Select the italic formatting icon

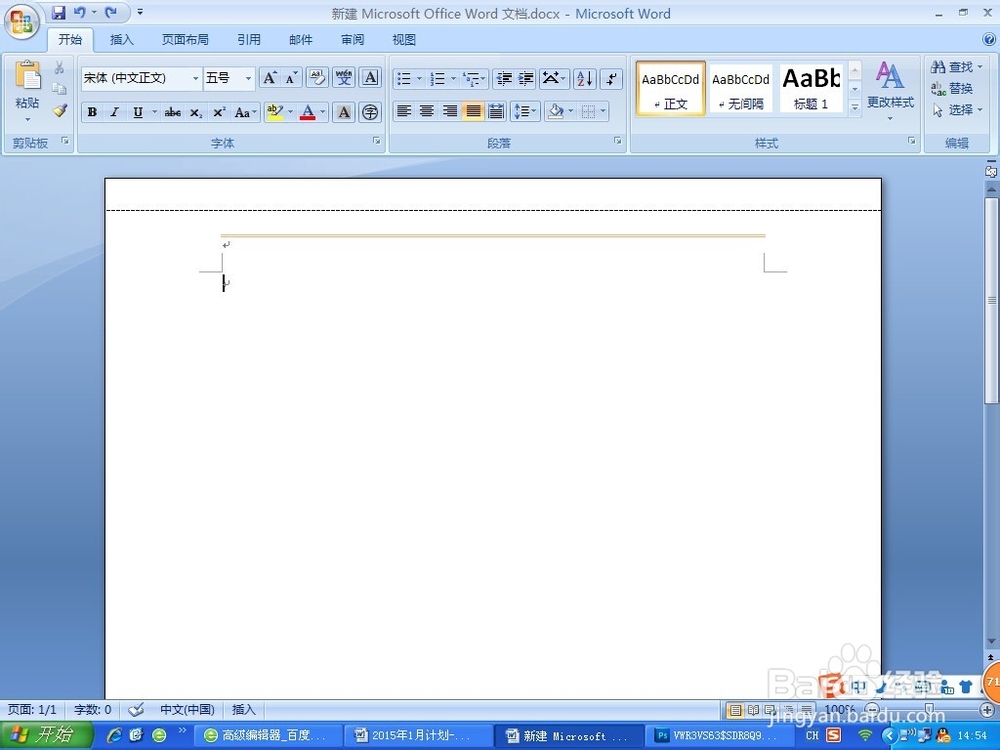coord(114,112)
